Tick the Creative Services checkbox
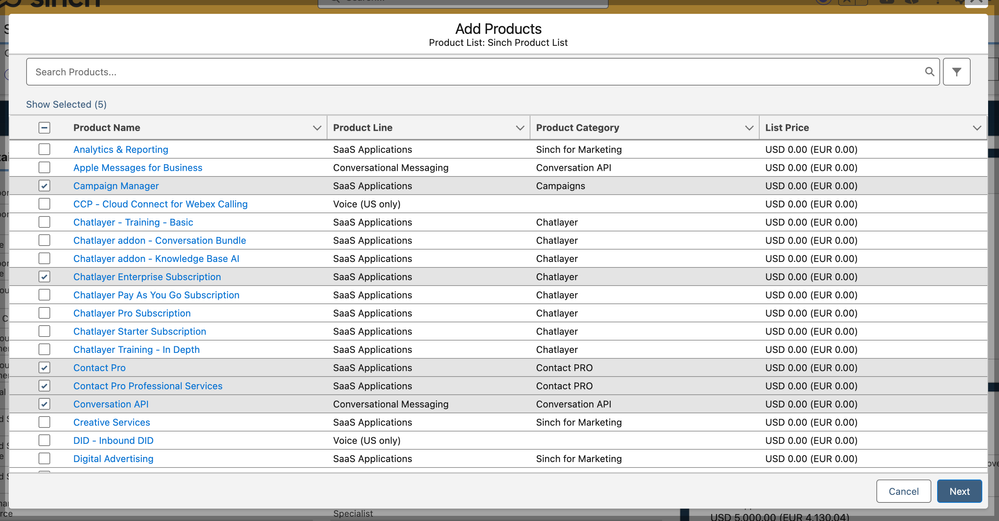Screen dimensions: 999x521 coord(44,422)
